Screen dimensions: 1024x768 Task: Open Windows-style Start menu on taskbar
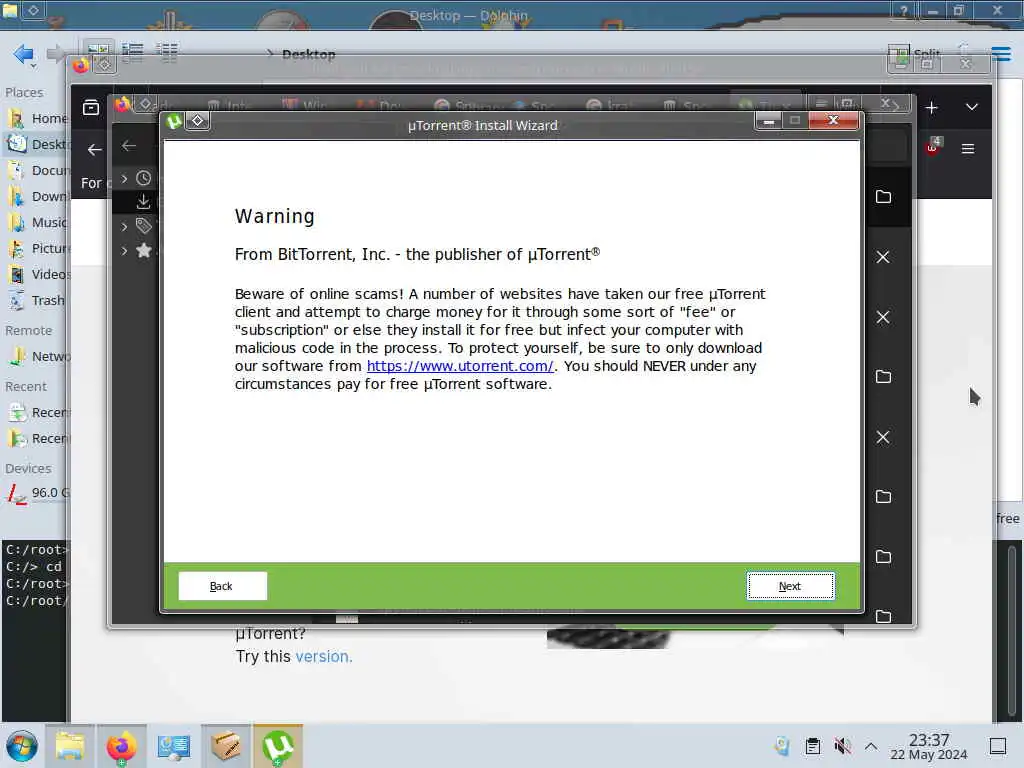pyautogui.click(x=22, y=746)
